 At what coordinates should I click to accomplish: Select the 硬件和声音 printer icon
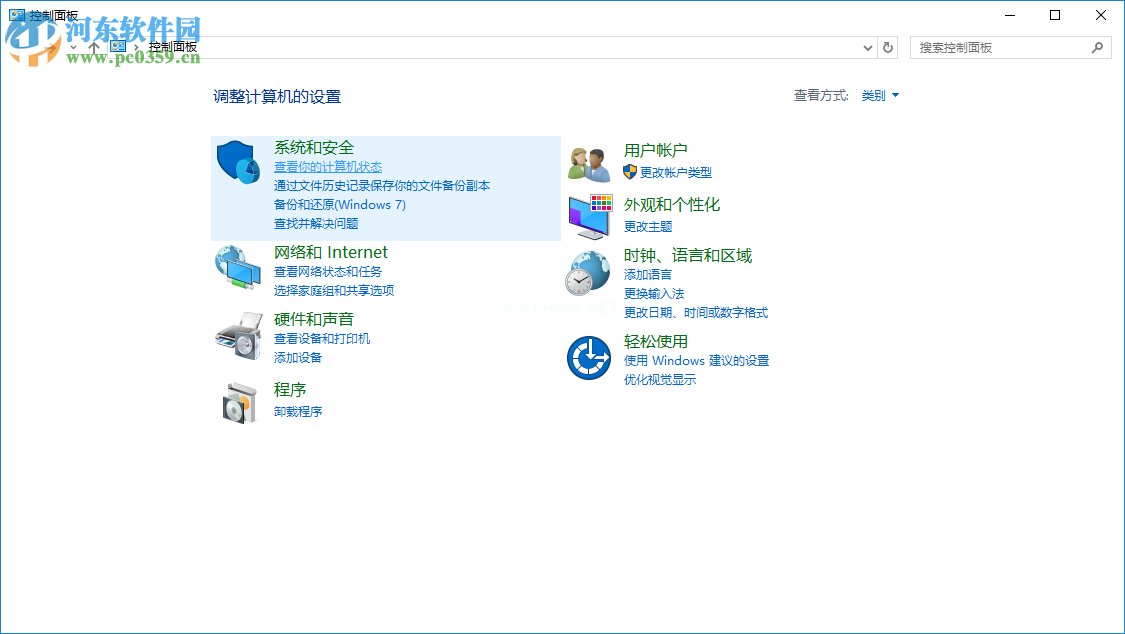pyautogui.click(x=239, y=334)
